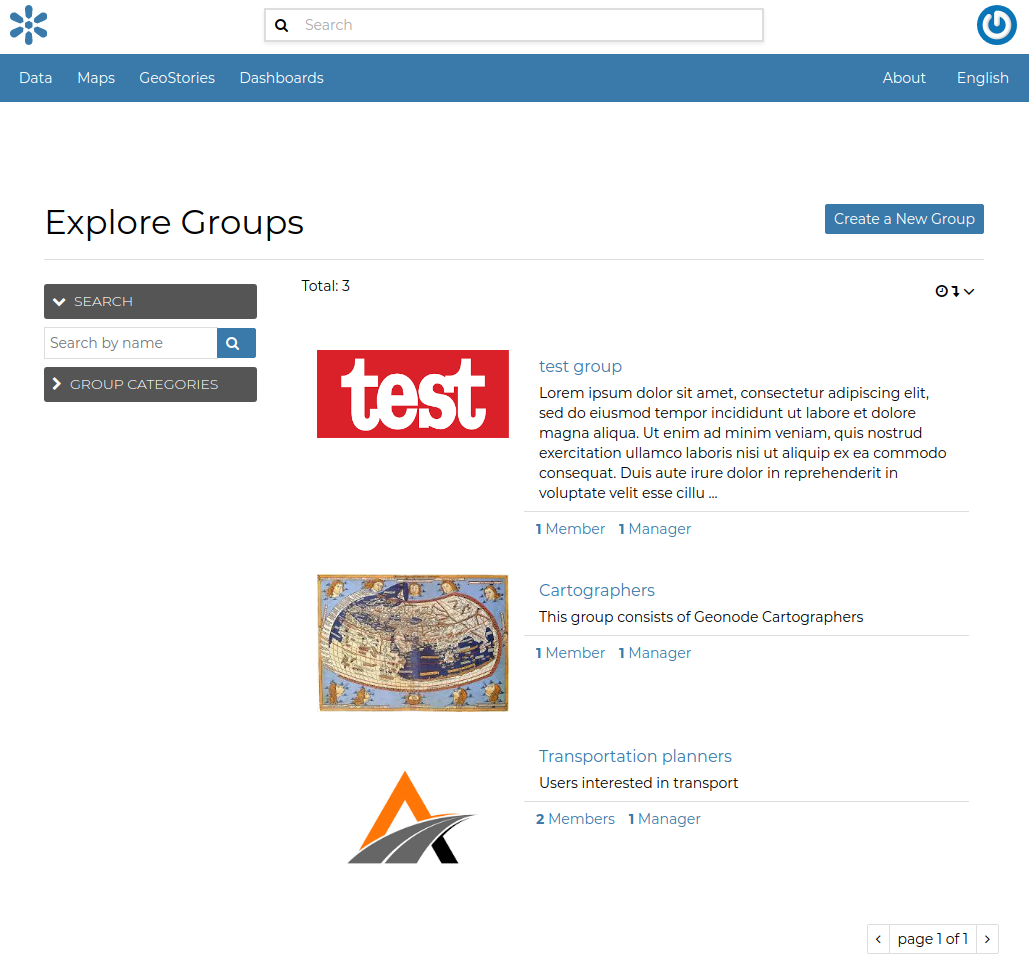Click the GeoNode logo in the top left
The image size is (1029, 976).
(28, 25)
